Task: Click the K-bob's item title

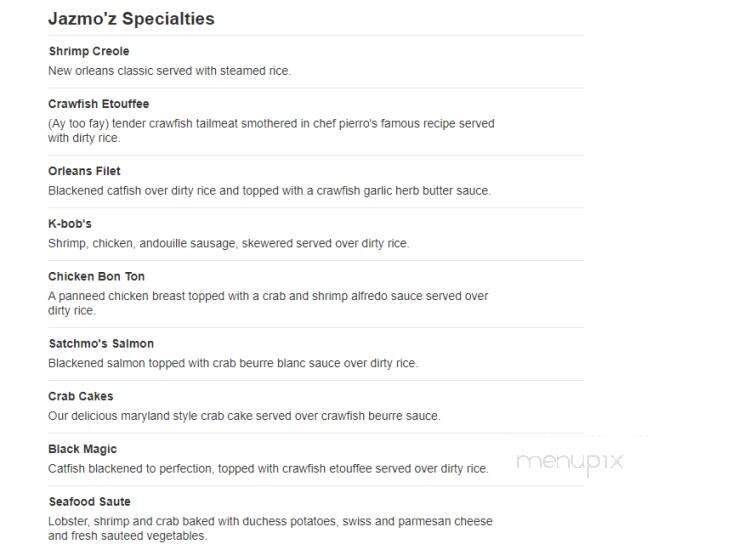Action: click(70, 224)
